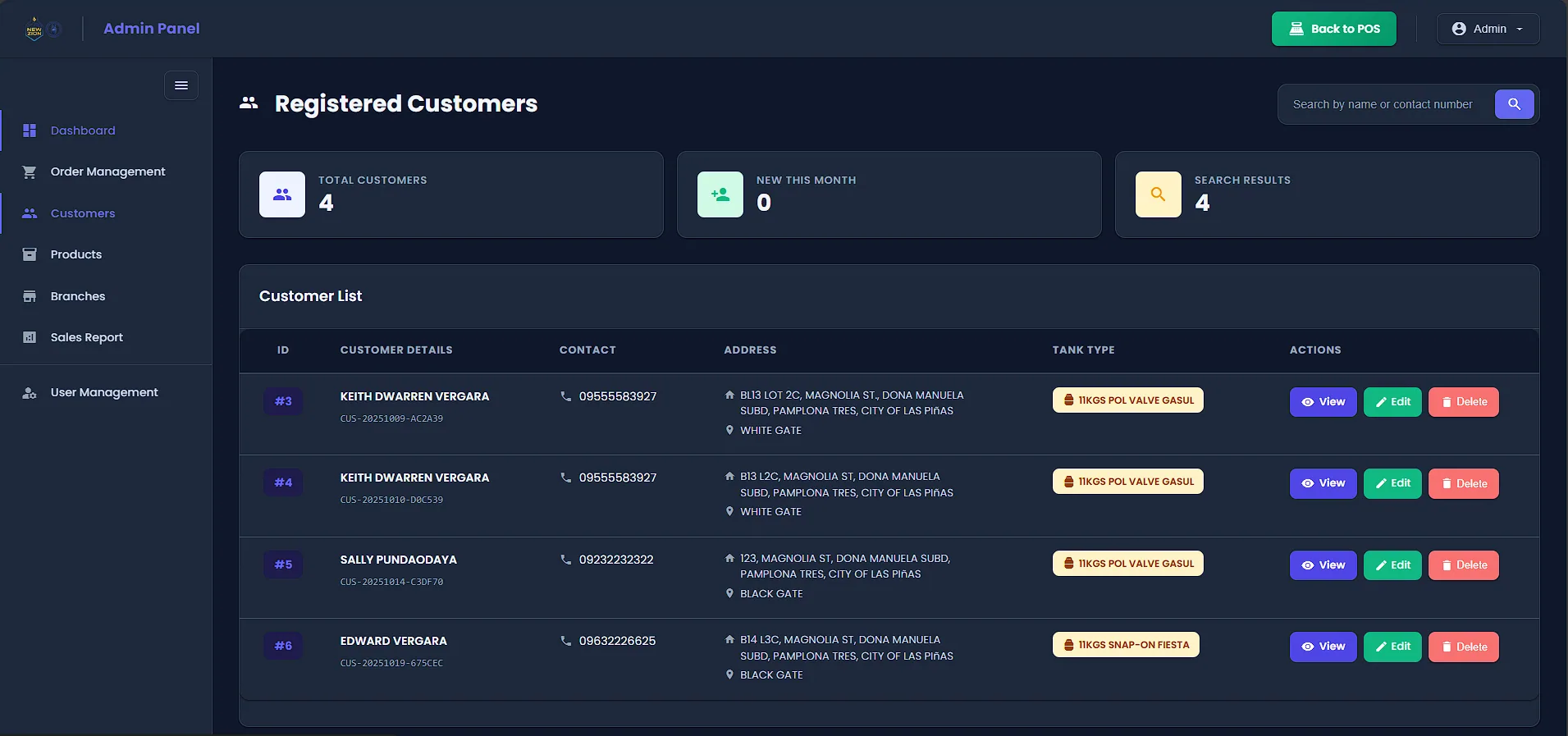1568x736 pixels.
Task: Click the Customer List heading
Action: coord(310,296)
